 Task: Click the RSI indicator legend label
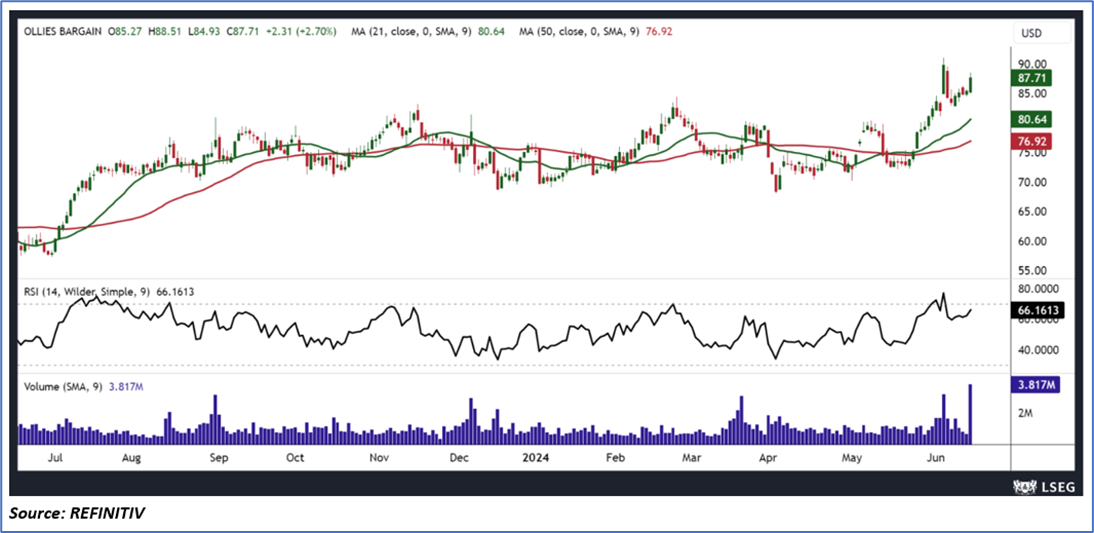(x=109, y=292)
